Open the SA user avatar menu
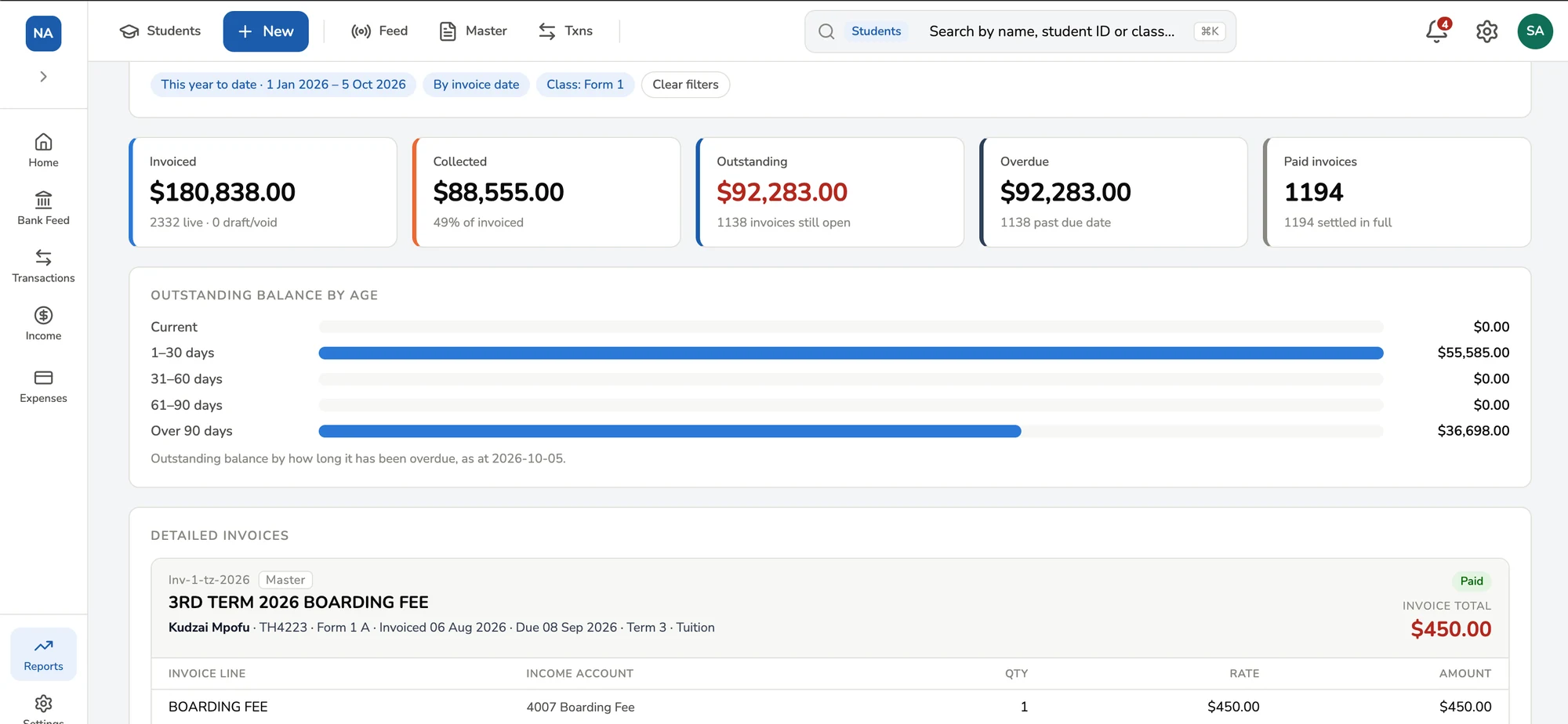Image resolution: width=1568 pixels, height=724 pixels. click(x=1535, y=31)
